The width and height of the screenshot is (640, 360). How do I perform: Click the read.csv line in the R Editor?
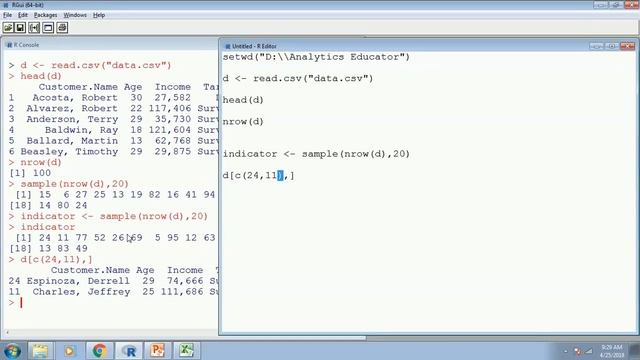pos(298,79)
